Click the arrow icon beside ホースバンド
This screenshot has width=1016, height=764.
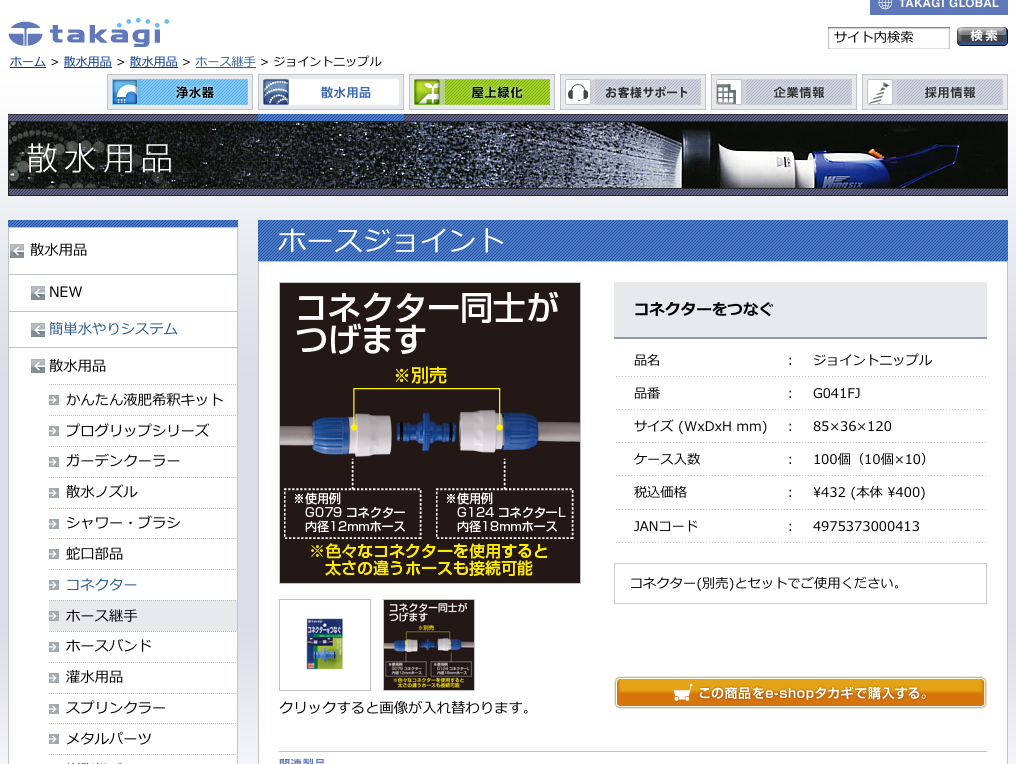54,647
